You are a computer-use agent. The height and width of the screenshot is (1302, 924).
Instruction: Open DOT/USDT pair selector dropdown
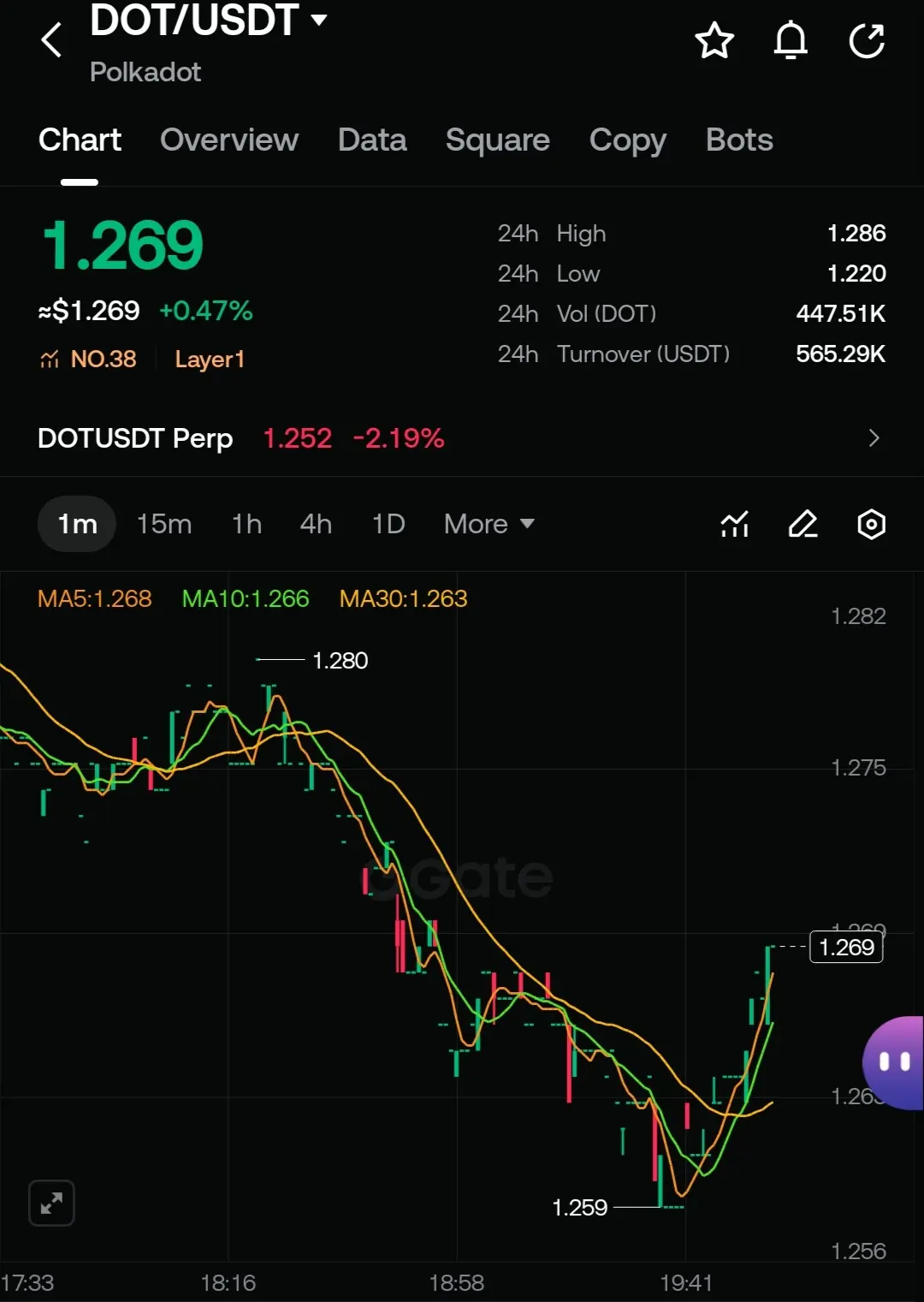coord(319,20)
